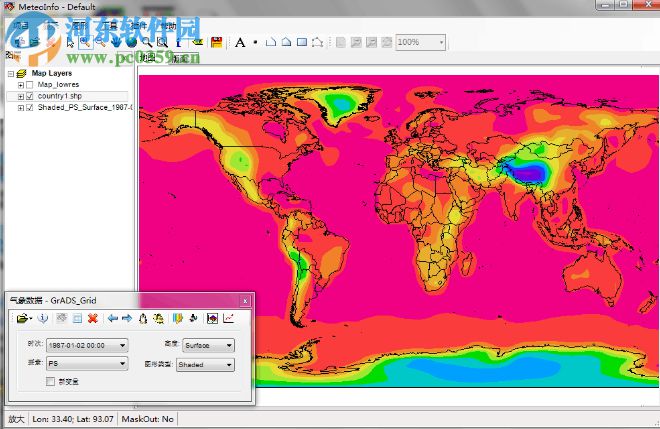660x429 pixels.
Task: Toggle the country1.shp layer checkbox
Action: point(29,96)
